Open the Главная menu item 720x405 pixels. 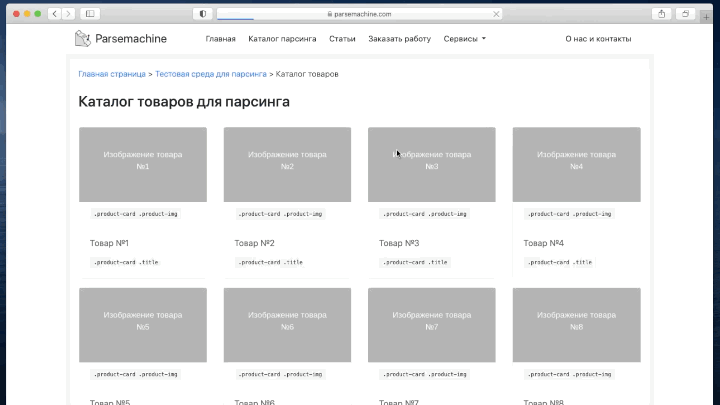pyautogui.click(x=220, y=39)
